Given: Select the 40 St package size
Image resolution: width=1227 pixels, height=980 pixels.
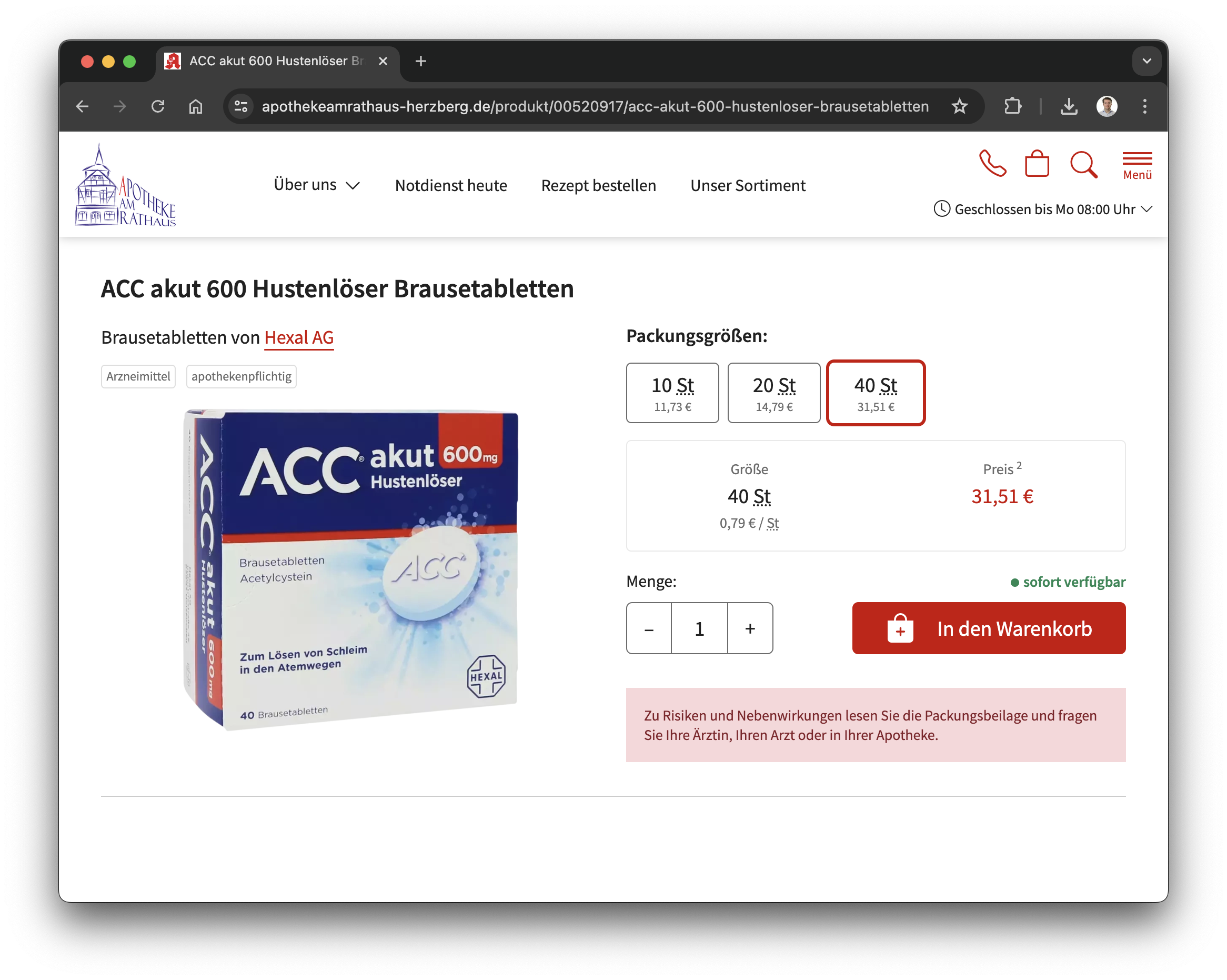Looking at the screenshot, I should coord(874,393).
